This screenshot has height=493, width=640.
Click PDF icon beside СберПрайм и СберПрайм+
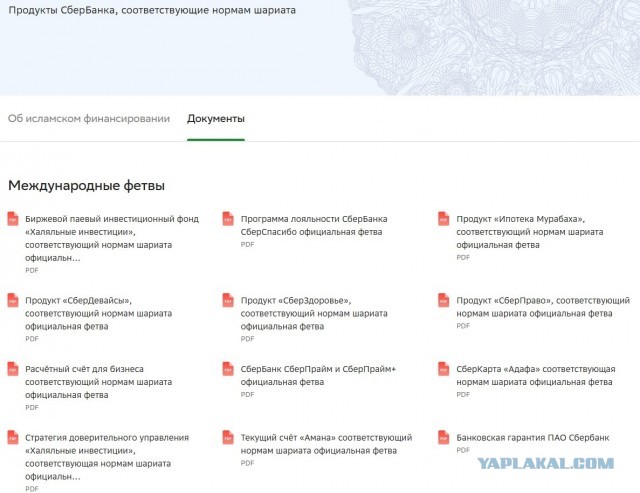click(x=228, y=369)
